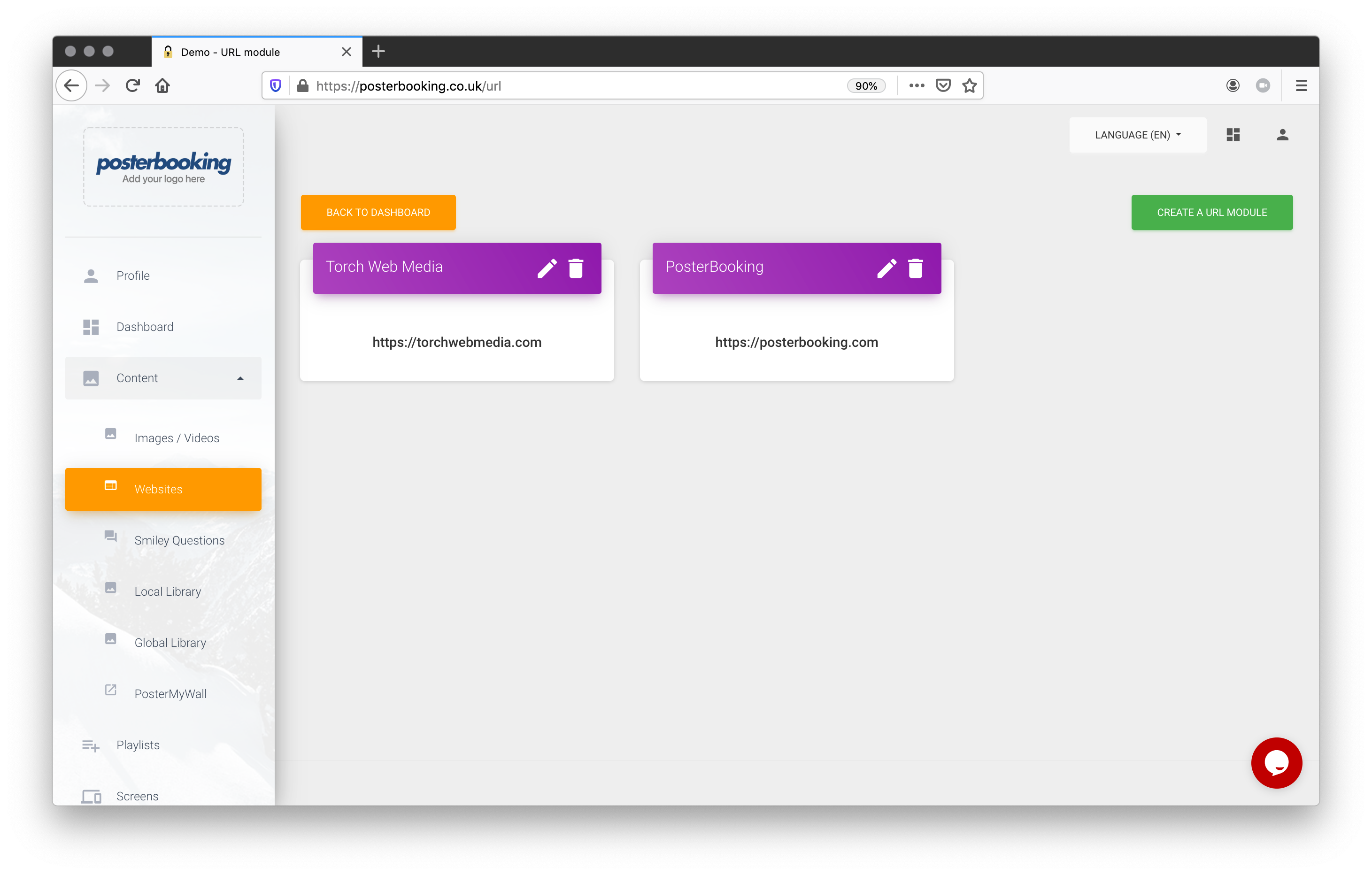The image size is (1372, 875).
Task: Select Websites in sidebar
Action: [x=163, y=489]
